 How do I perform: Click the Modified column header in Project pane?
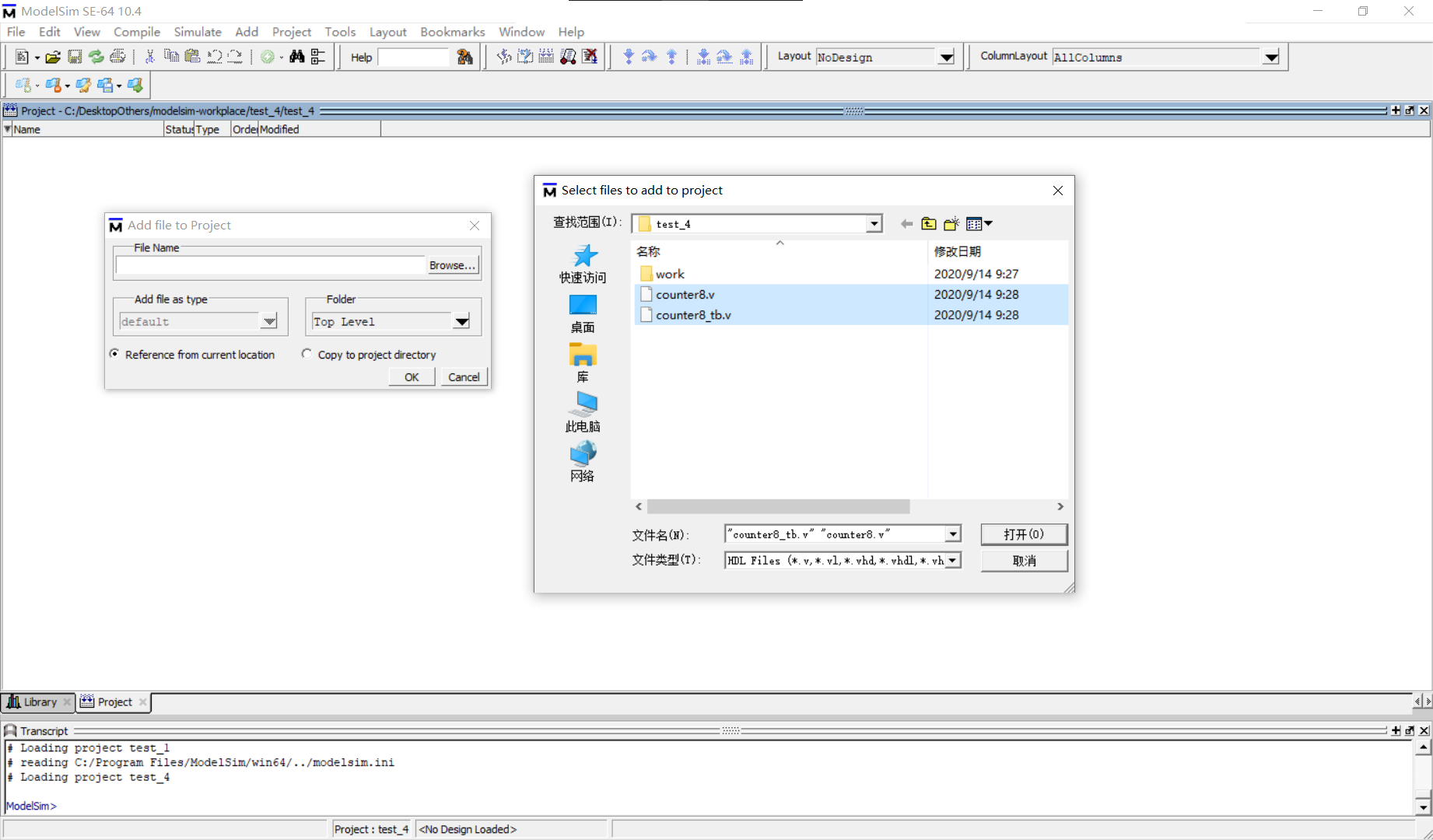click(x=319, y=130)
